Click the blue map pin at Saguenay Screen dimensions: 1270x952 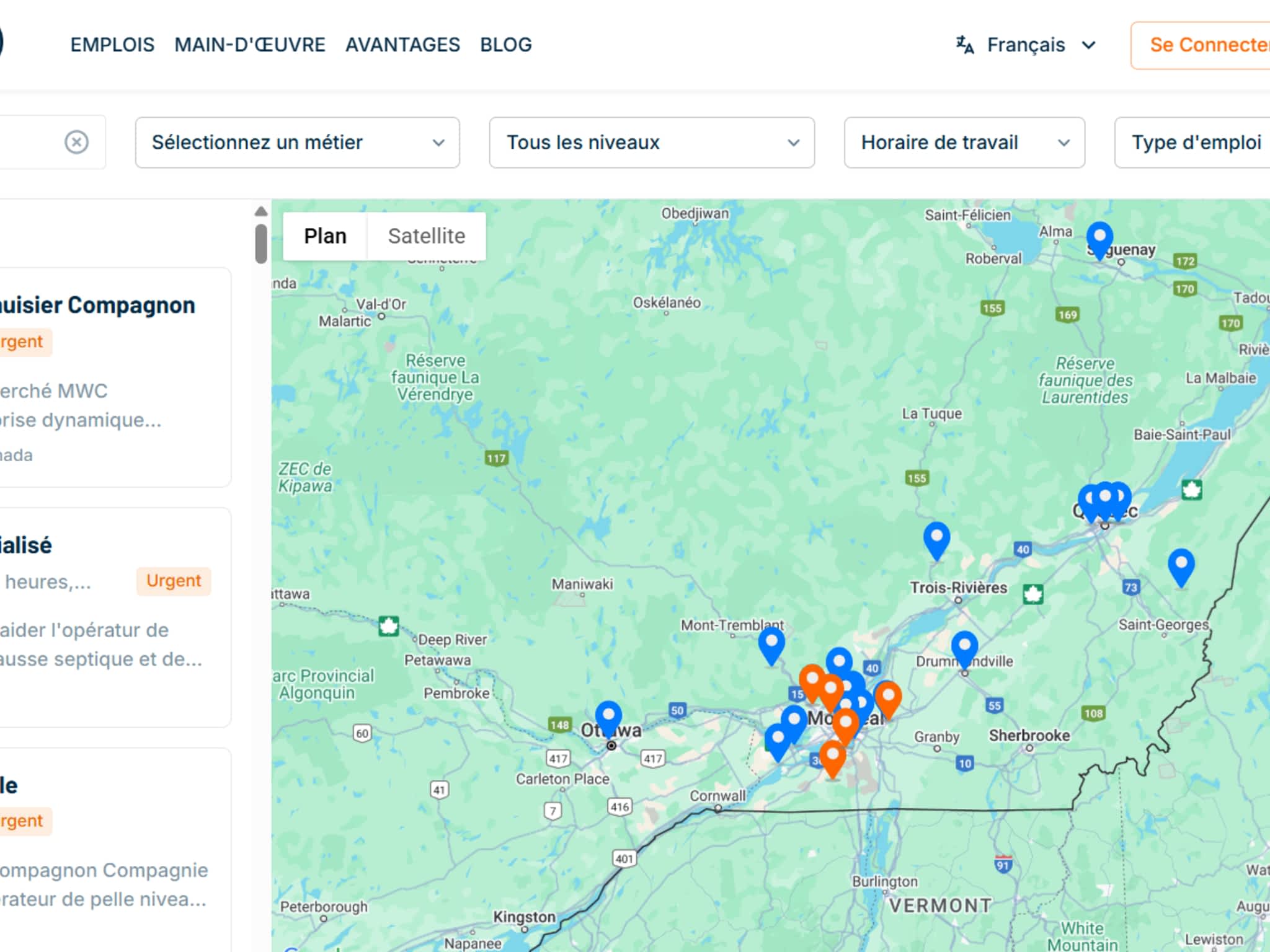[x=1099, y=238]
